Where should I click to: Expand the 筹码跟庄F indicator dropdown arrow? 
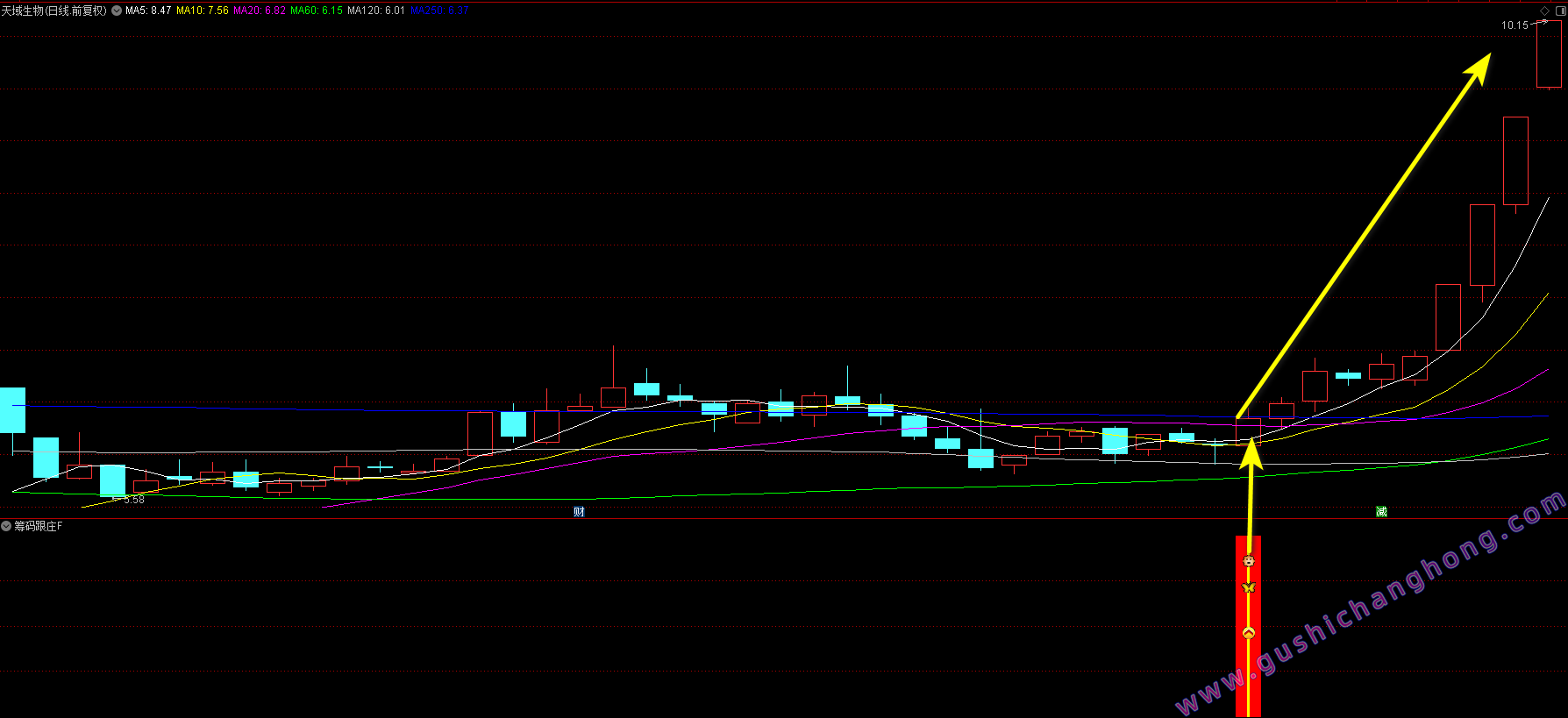6,526
